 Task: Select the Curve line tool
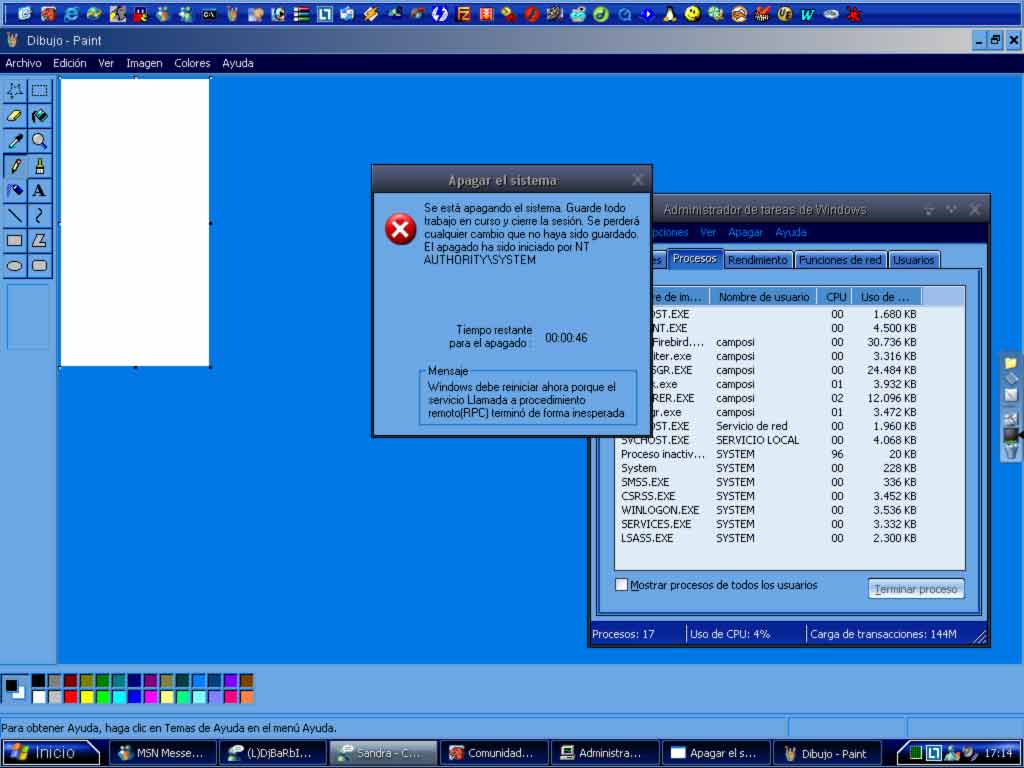click(39, 216)
